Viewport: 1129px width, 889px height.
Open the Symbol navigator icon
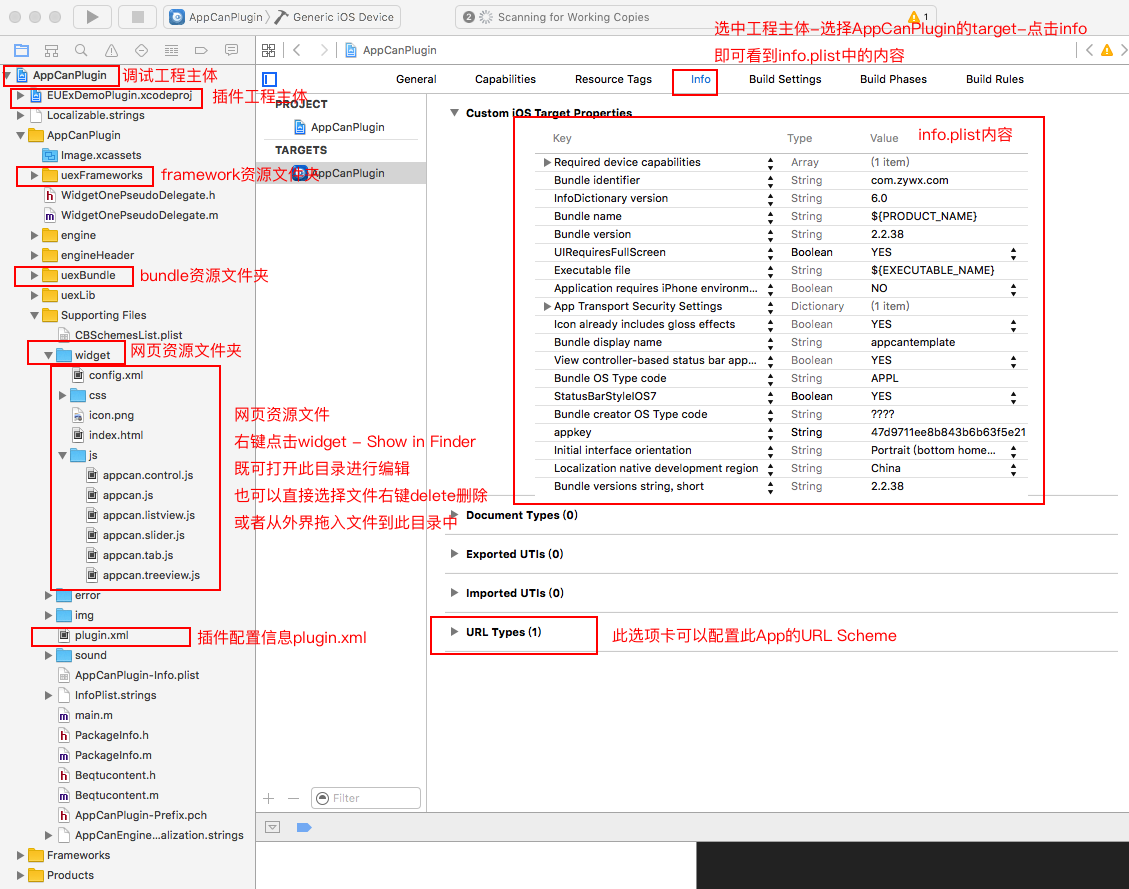[x=51, y=50]
